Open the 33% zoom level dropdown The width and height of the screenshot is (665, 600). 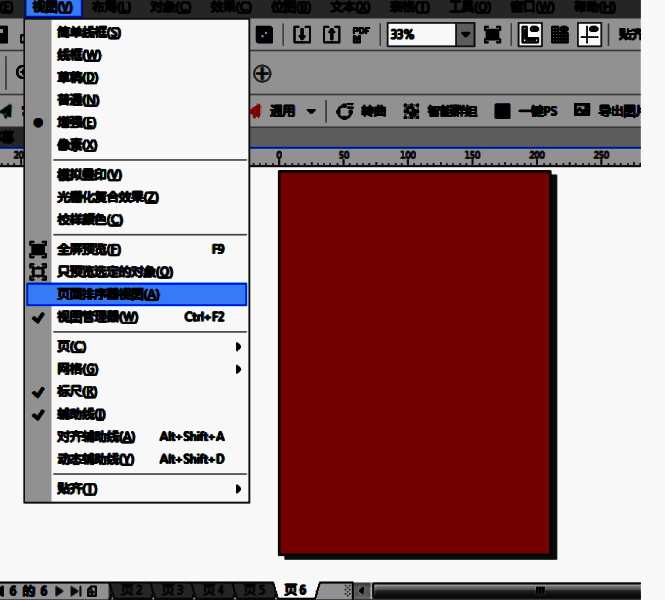pyautogui.click(x=465, y=34)
